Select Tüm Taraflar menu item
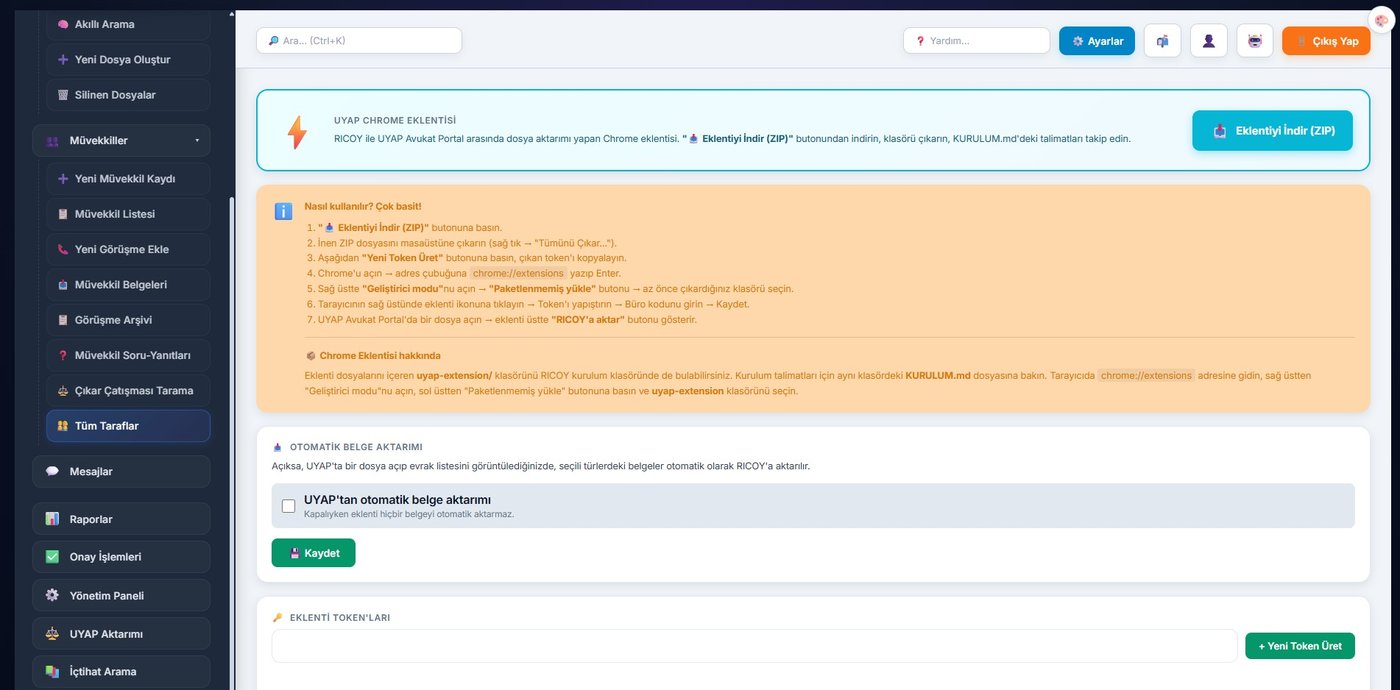The image size is (1400, 690). tap(128, 426)
